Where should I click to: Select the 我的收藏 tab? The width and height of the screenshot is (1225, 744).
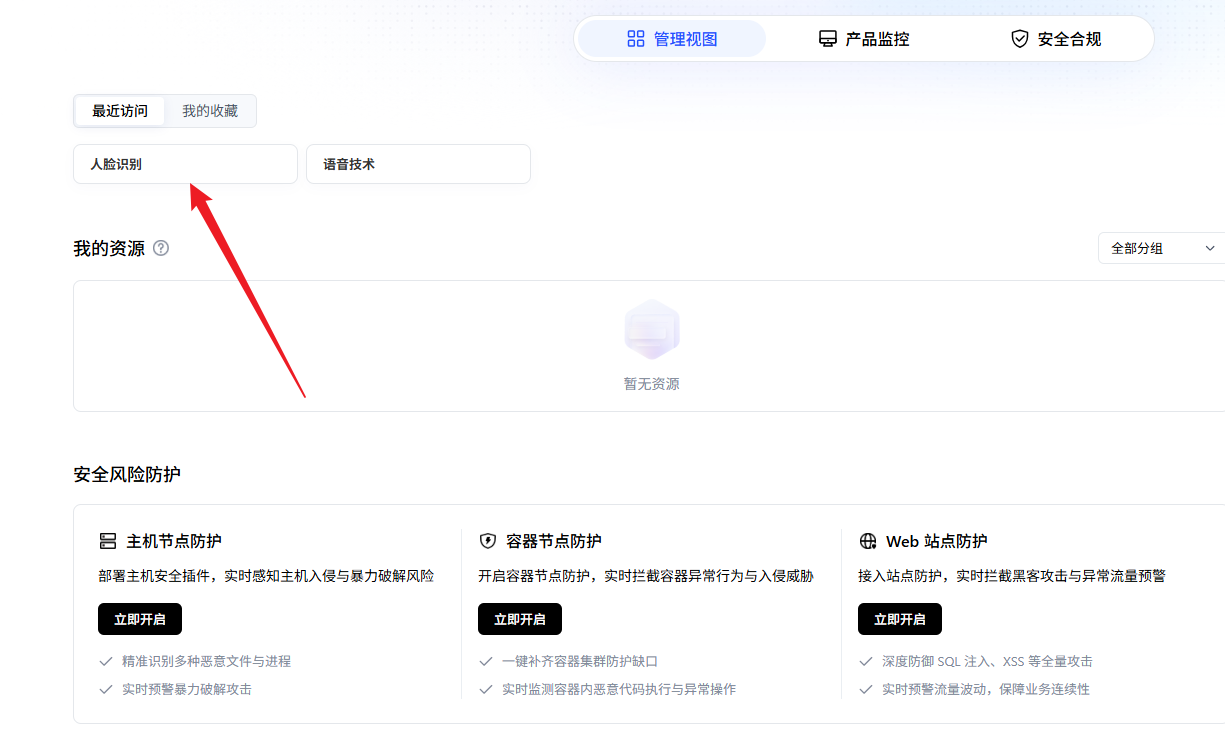click(210, 111)
